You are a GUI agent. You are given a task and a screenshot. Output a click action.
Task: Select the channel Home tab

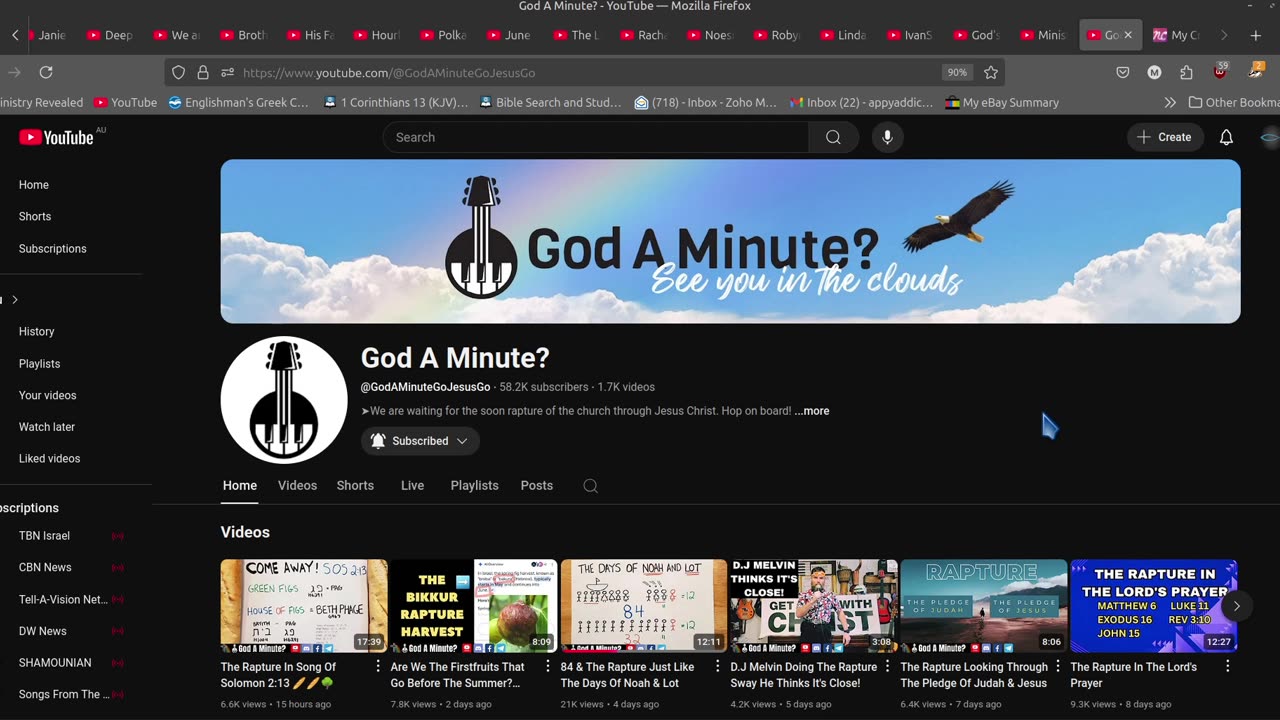pos(239,485)
